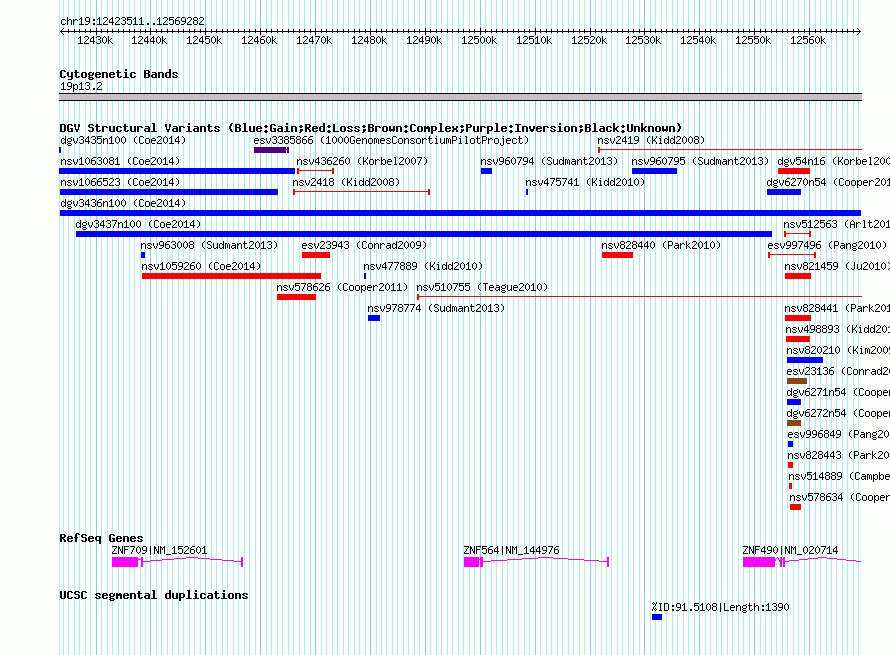
Task: Click the gray 19p13.2 cytogenetic band bar
Action: coord(460,97)
